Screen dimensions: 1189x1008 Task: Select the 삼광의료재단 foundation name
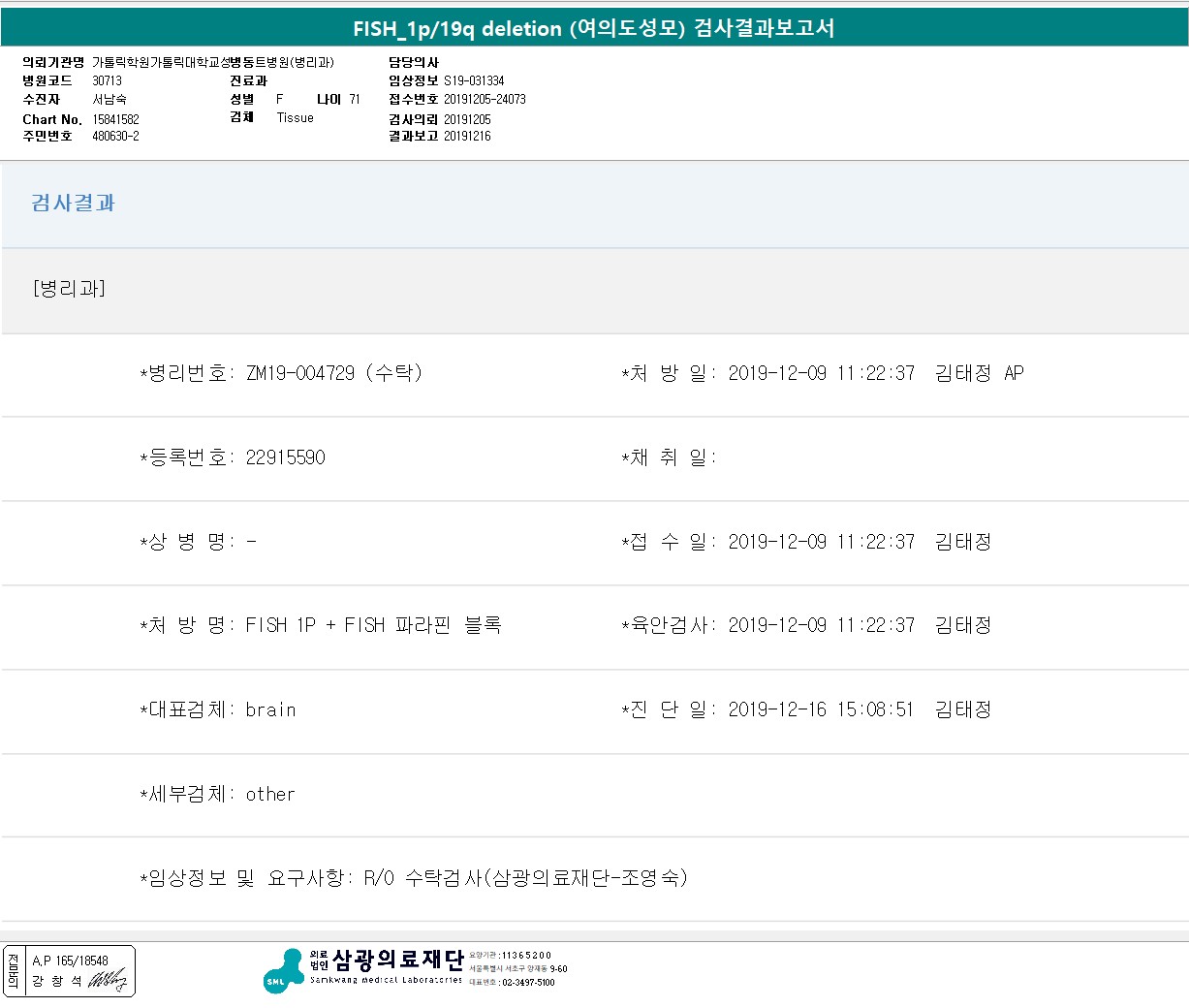[x=398, y=960]
